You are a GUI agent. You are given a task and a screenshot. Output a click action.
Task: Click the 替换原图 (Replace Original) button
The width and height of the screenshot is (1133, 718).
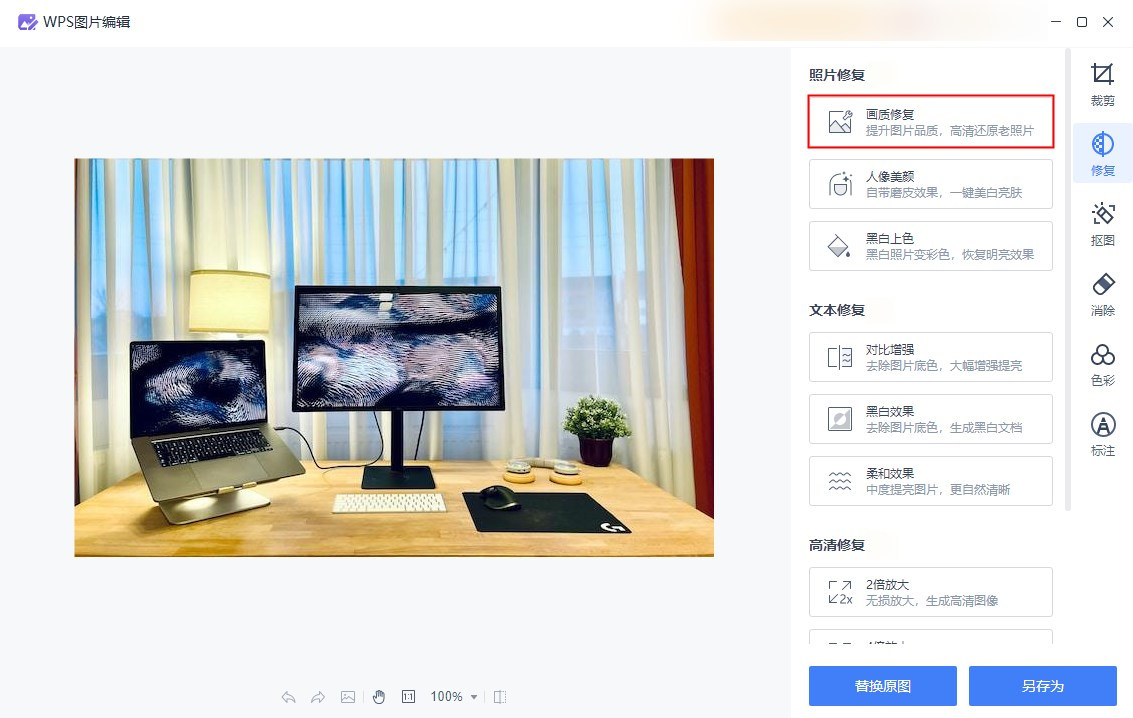[882, 686]
